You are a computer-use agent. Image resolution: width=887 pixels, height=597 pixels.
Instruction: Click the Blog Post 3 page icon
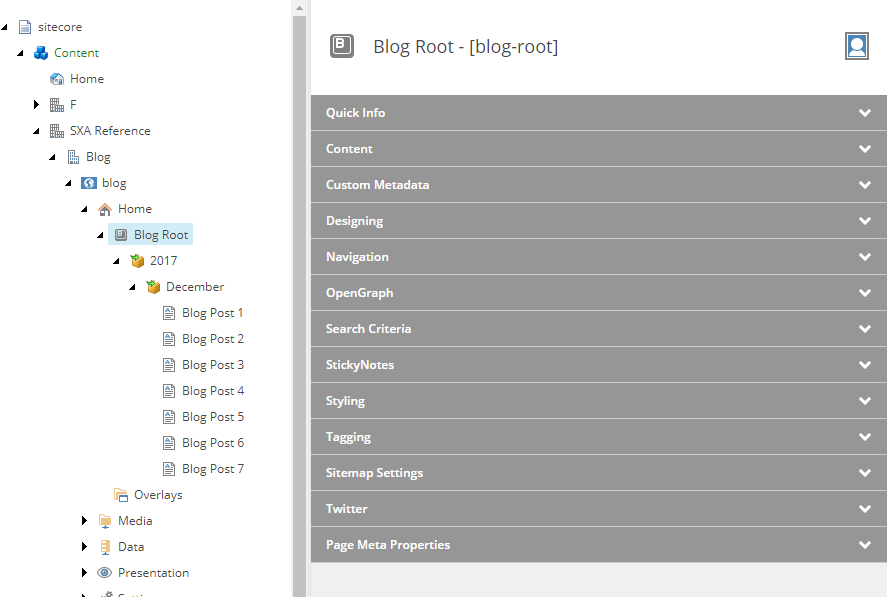click(x=169, y=365)
